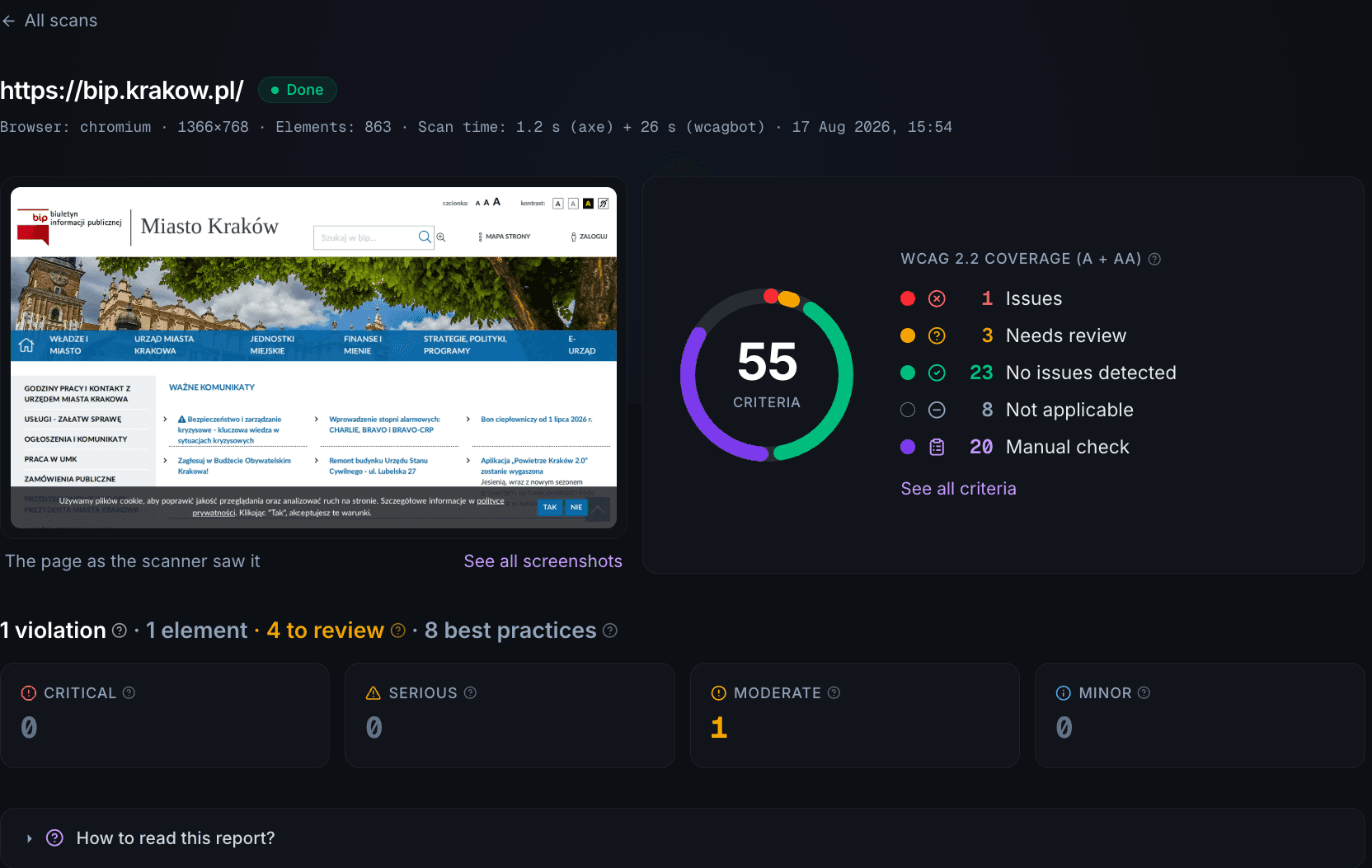Click the green dot beside No issues detected

908,372
